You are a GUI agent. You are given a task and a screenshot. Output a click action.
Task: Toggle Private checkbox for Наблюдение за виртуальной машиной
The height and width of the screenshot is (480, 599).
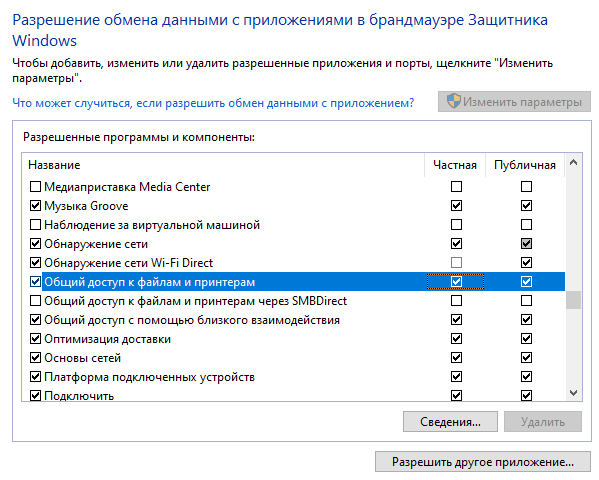pos(456,224)
